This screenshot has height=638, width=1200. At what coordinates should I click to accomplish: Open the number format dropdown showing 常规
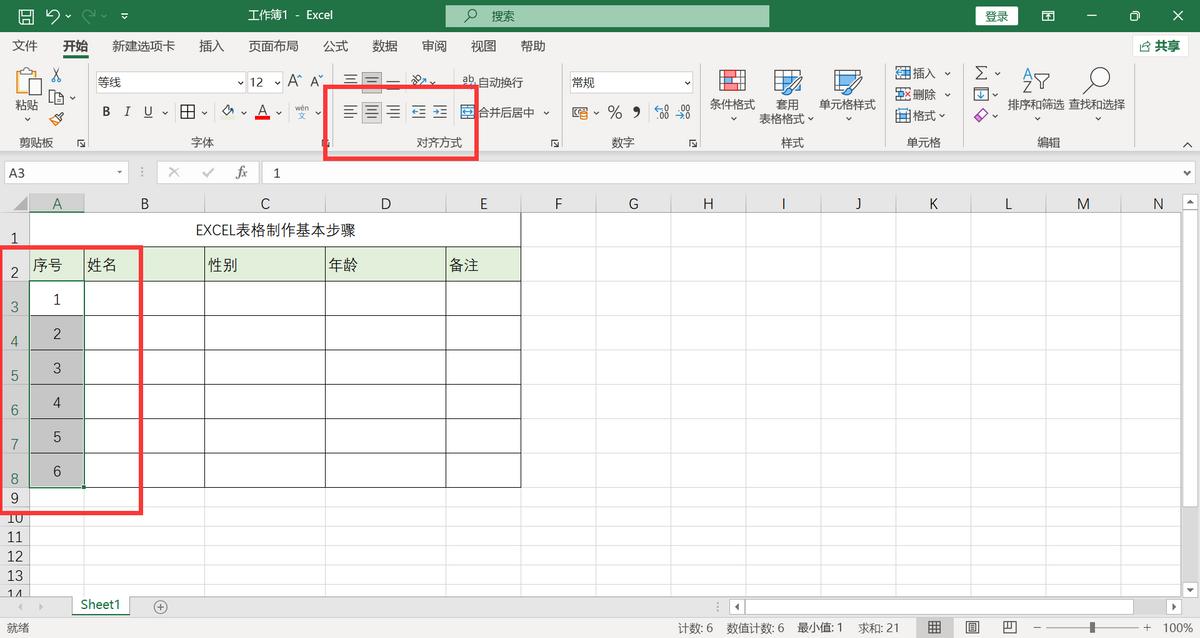(x=630, y=81)
